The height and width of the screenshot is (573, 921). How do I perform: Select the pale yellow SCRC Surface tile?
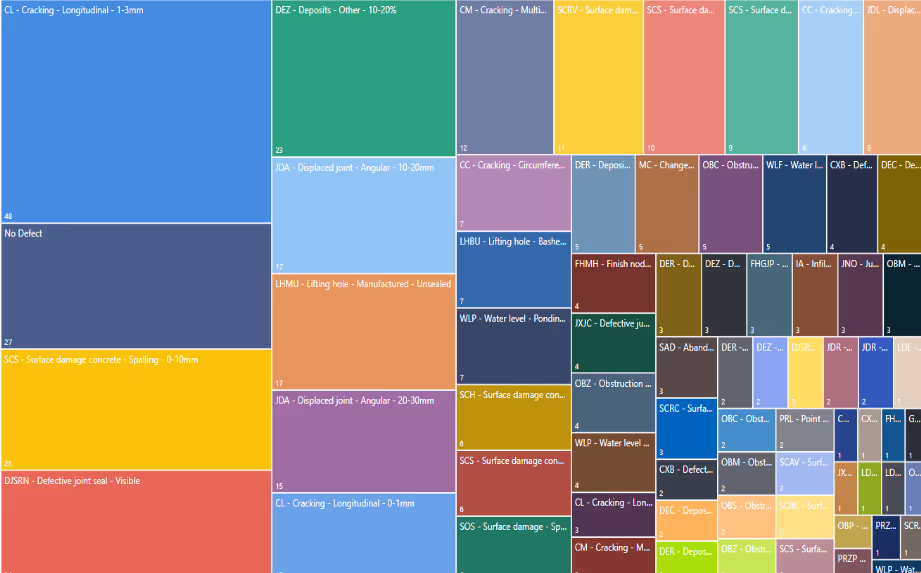[x=805, y=517]
